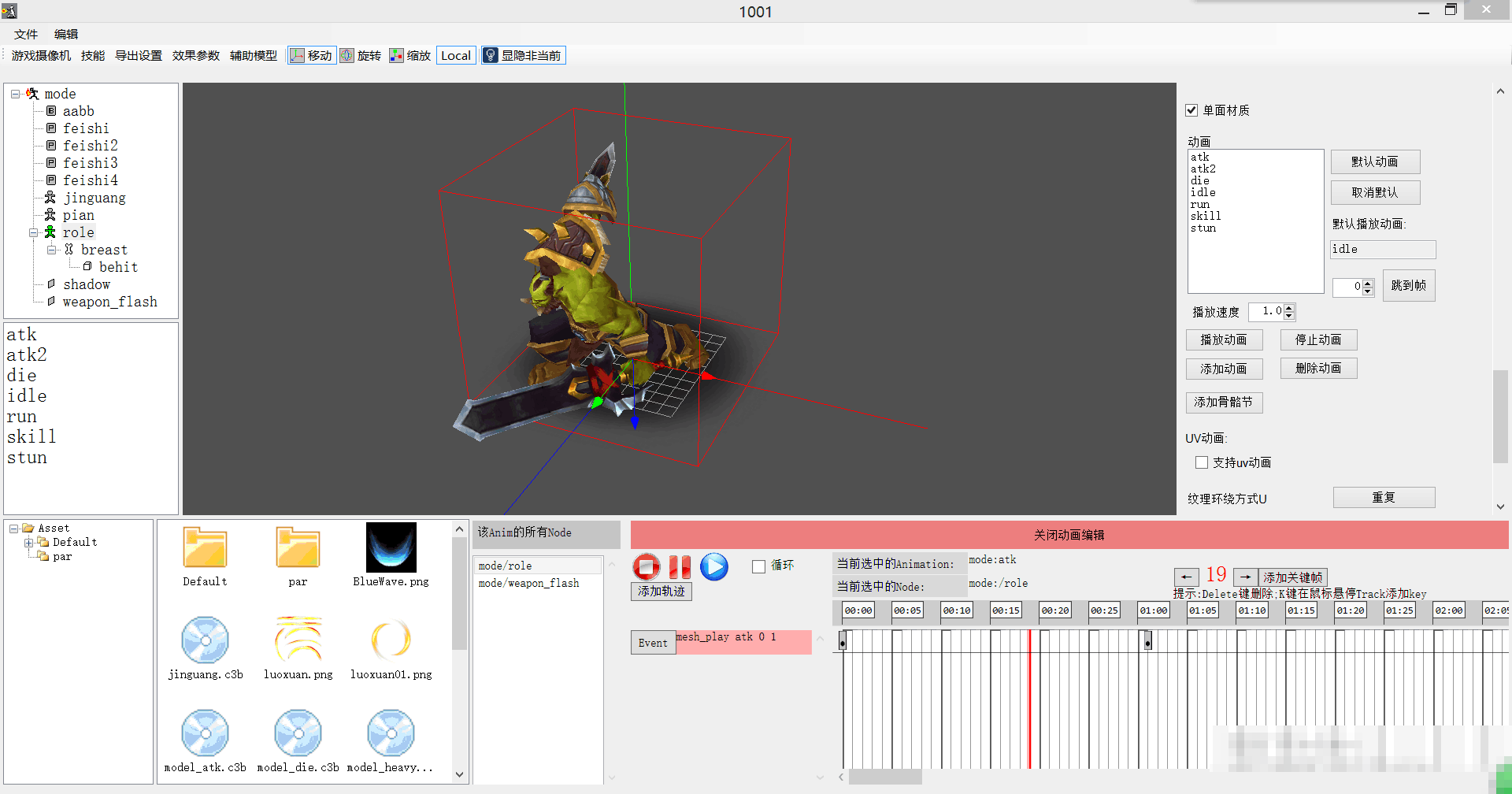Viewport: 1512px width, 794px height.
Task: Select the Move (移动) tool
Action: (x=312, y=55)
